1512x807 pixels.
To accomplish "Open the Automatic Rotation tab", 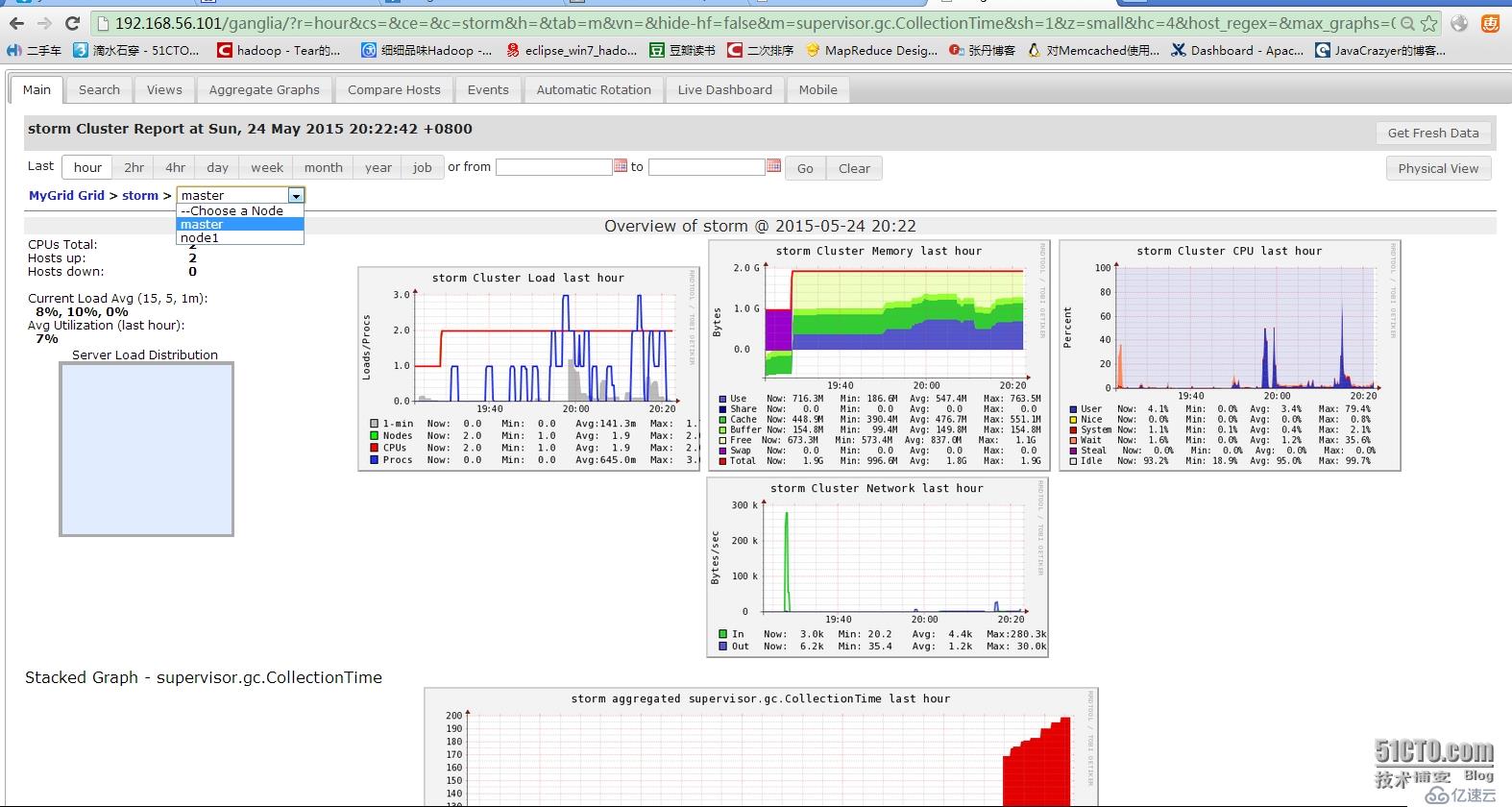I will (x=594, y=89).
